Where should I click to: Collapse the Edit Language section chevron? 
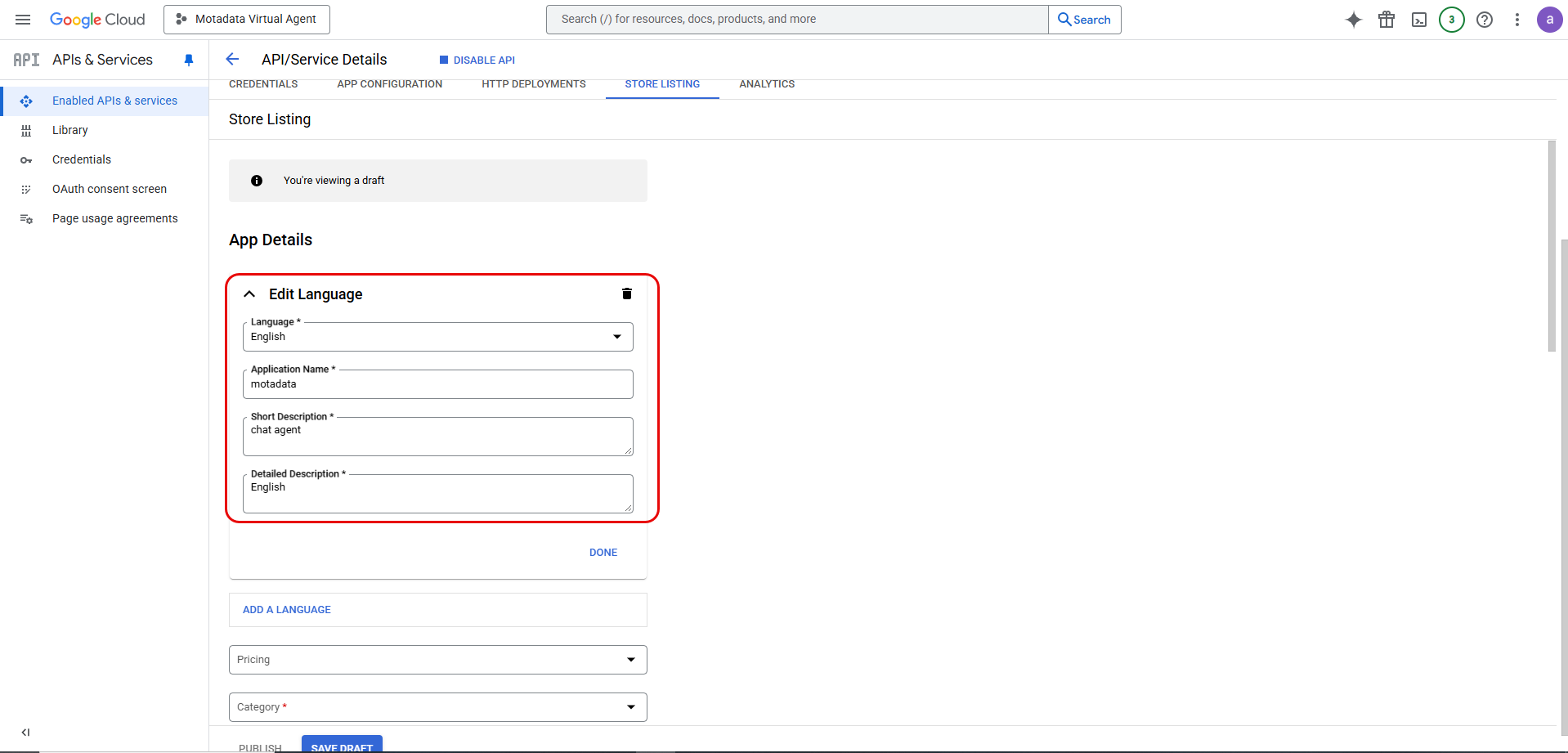(x=249, y=294)
